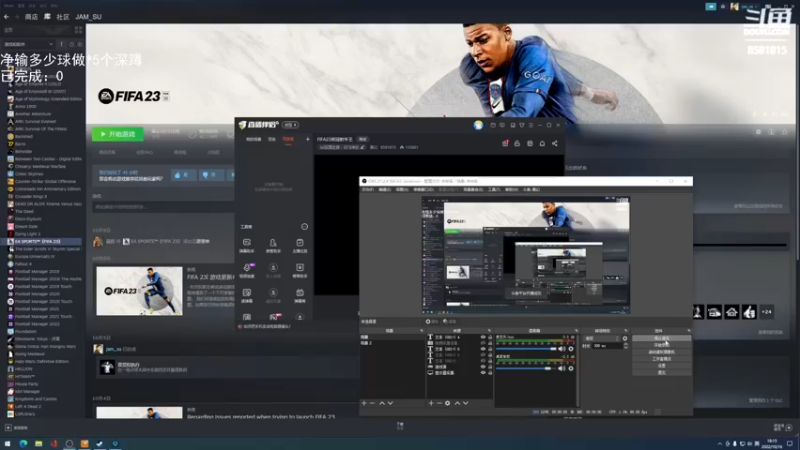Add a new scene with OBS scenes plus

(x=364, y=403)
